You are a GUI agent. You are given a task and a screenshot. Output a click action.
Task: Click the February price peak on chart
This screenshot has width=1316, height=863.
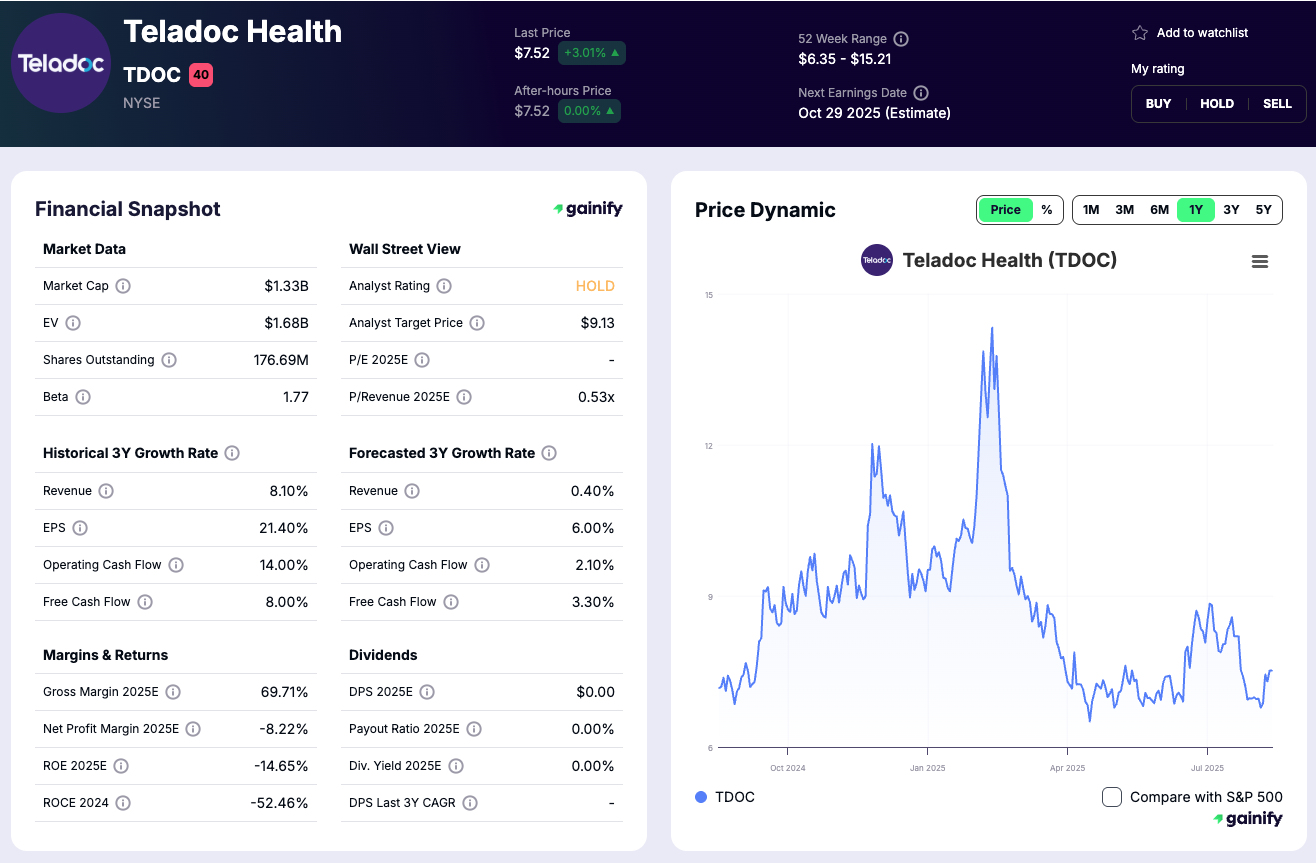992,328
